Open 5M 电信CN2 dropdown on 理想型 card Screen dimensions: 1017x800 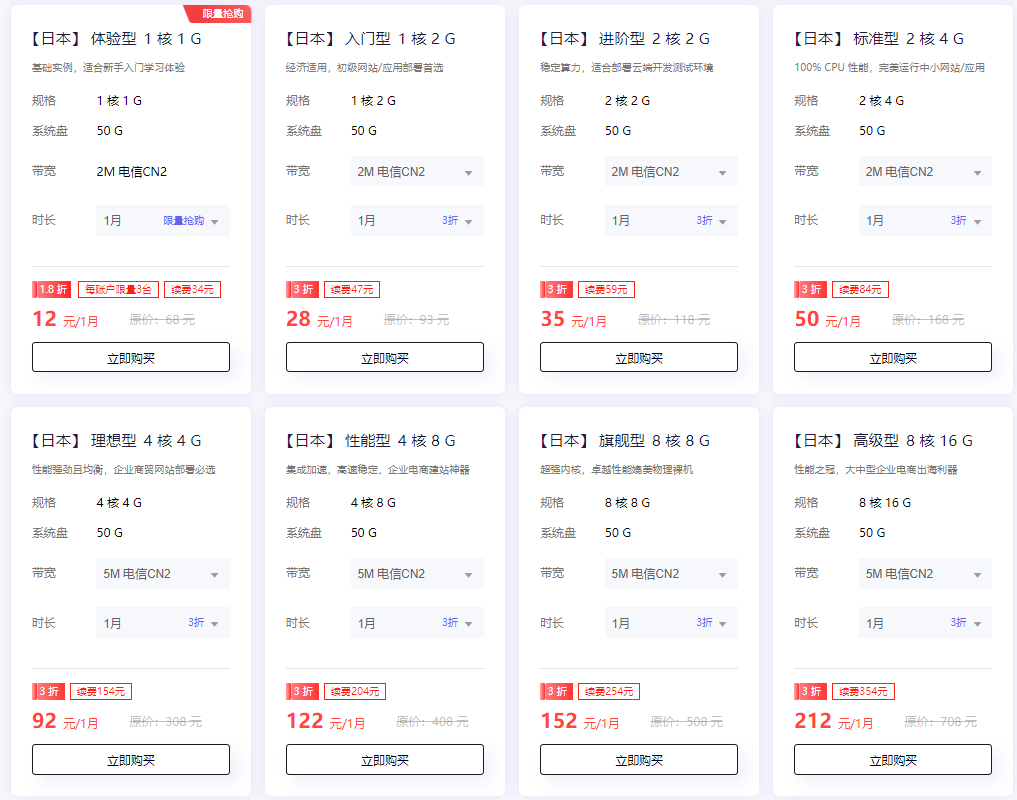[163, 574]
